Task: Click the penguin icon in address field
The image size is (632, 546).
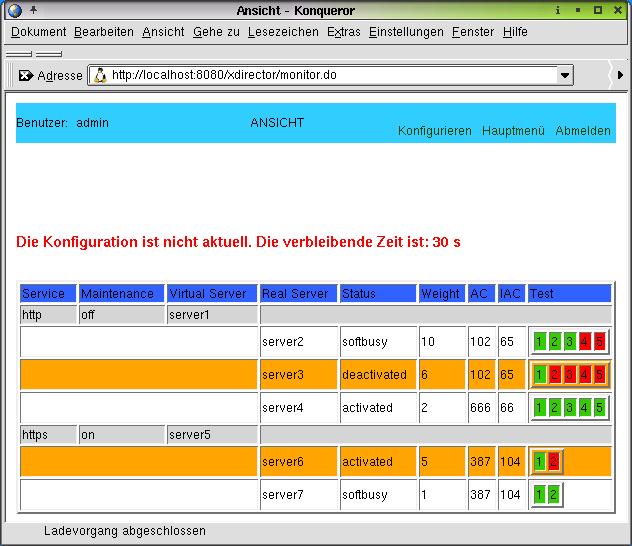Action: [100, 75]
